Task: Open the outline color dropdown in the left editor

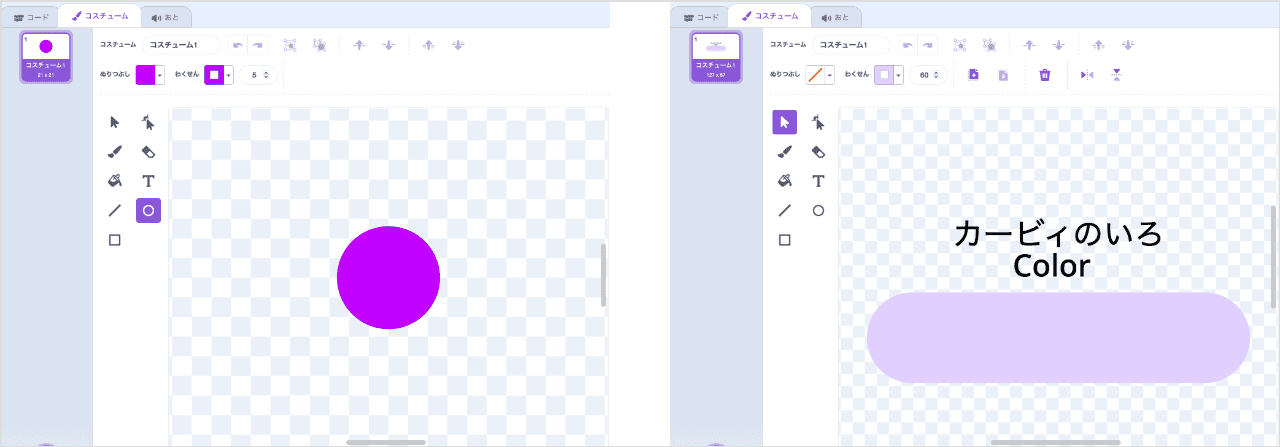Action: click(228, 75)
